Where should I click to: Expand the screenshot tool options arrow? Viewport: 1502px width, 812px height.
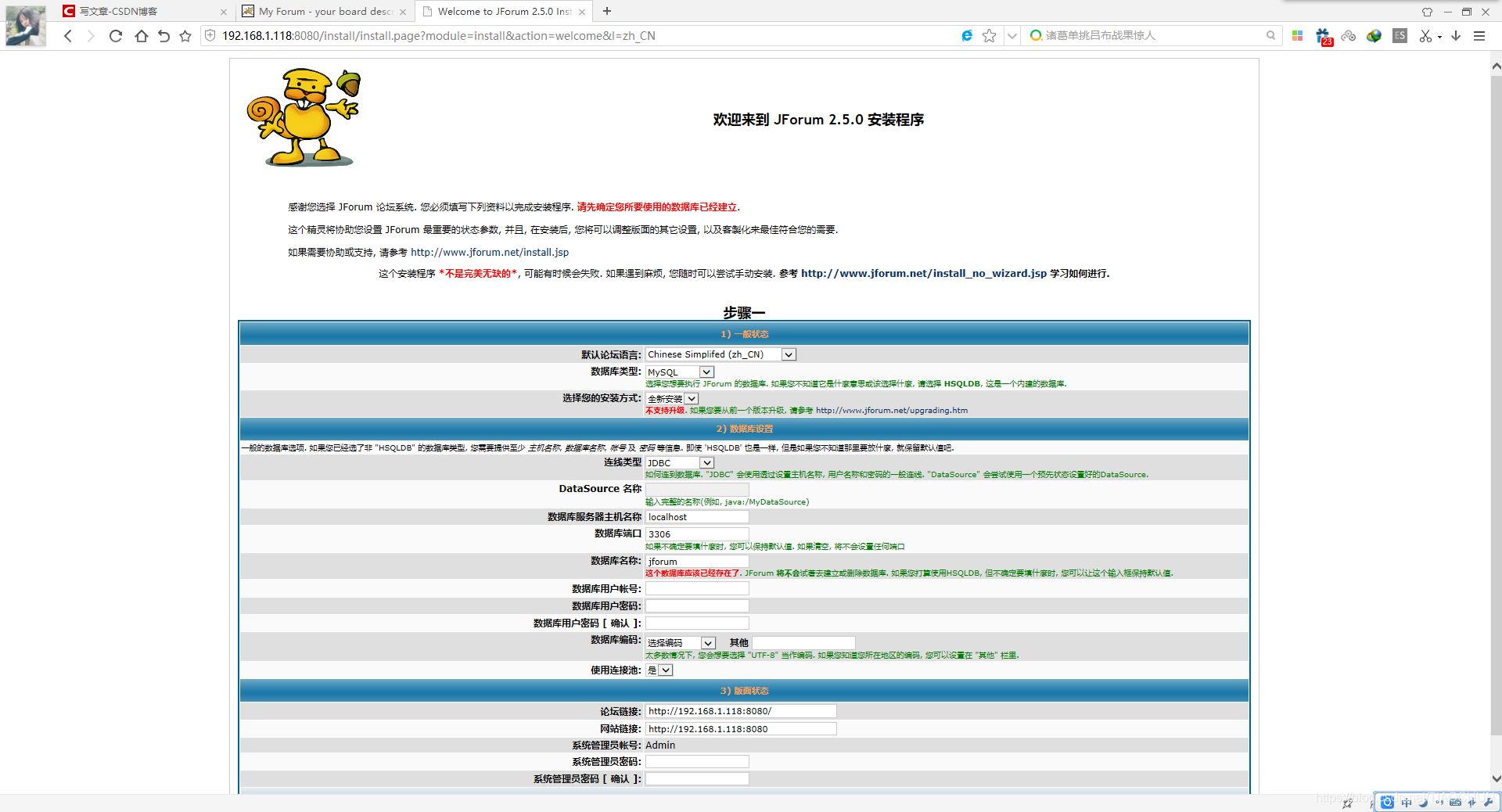pyautogui.click(x=1439, y=38)
